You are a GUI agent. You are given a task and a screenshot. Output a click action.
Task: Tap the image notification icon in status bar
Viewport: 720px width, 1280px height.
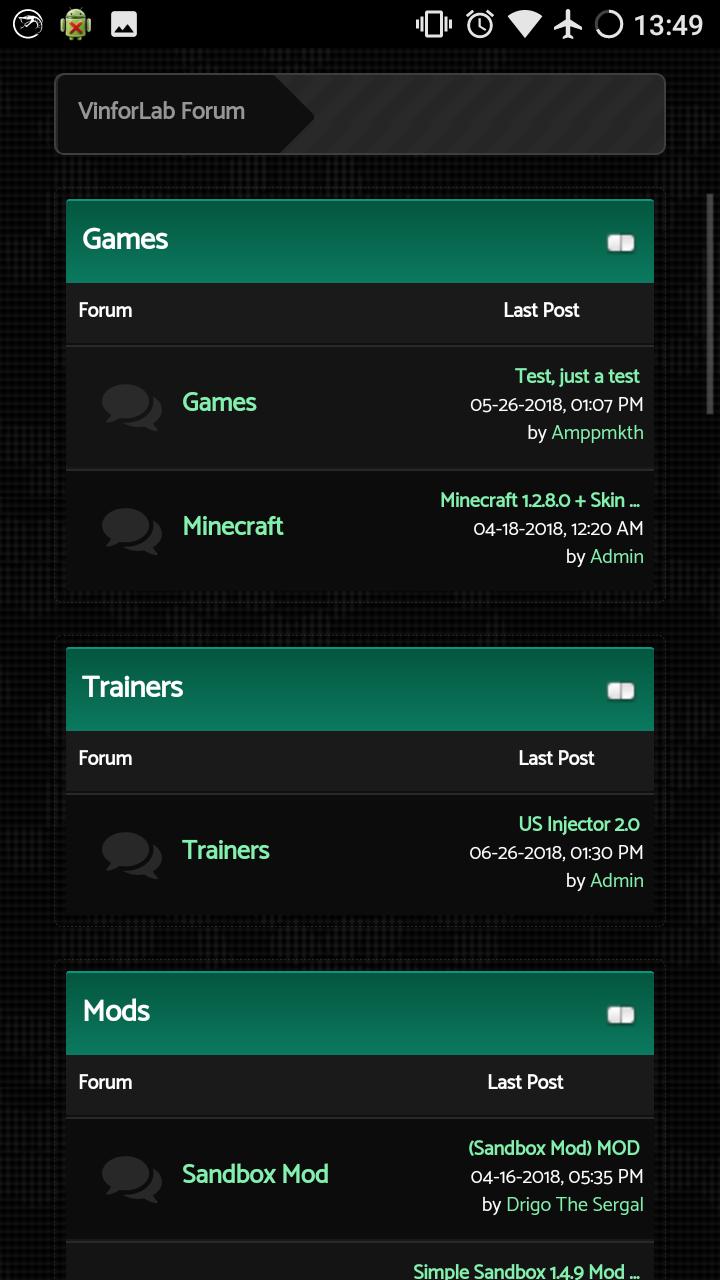tap(124, 24)
